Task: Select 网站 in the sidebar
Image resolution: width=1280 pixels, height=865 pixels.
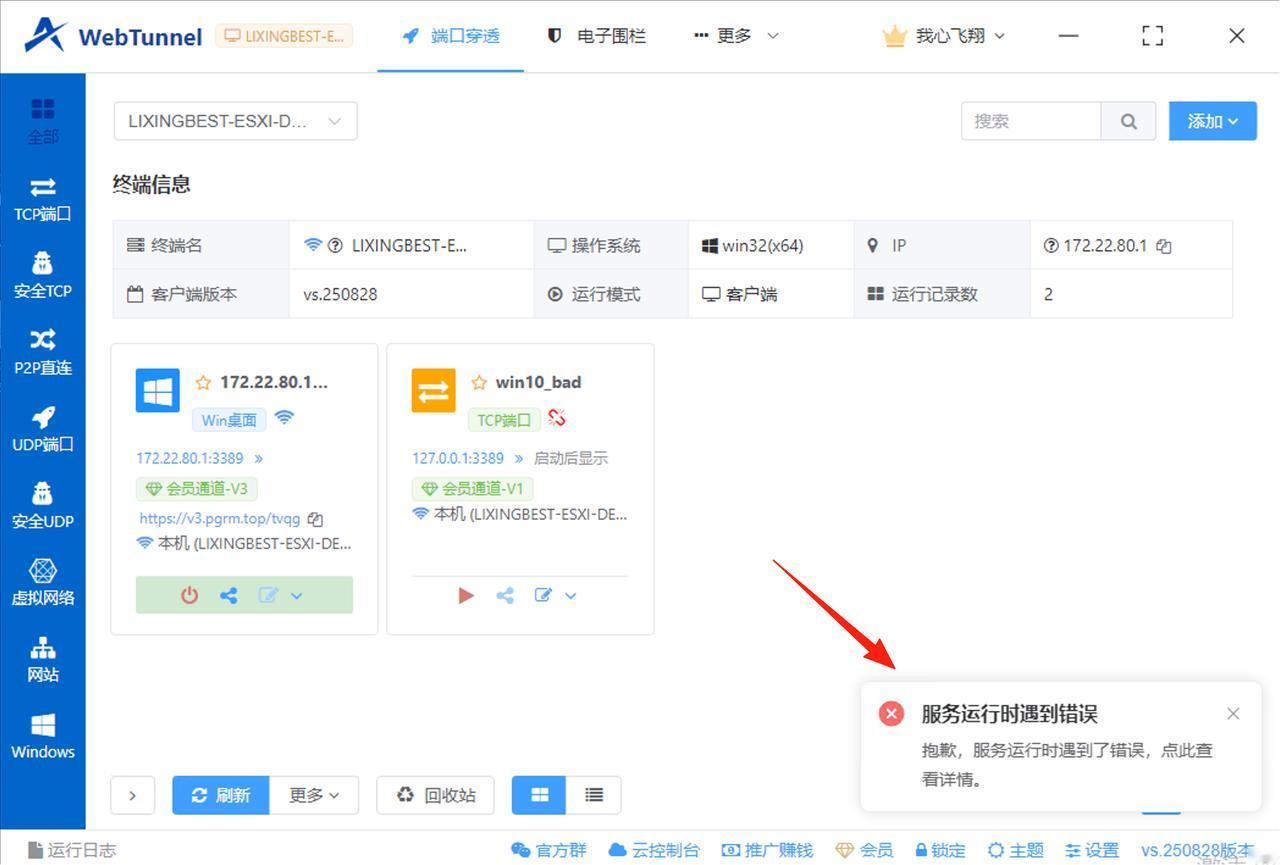Action: point(43,660)
